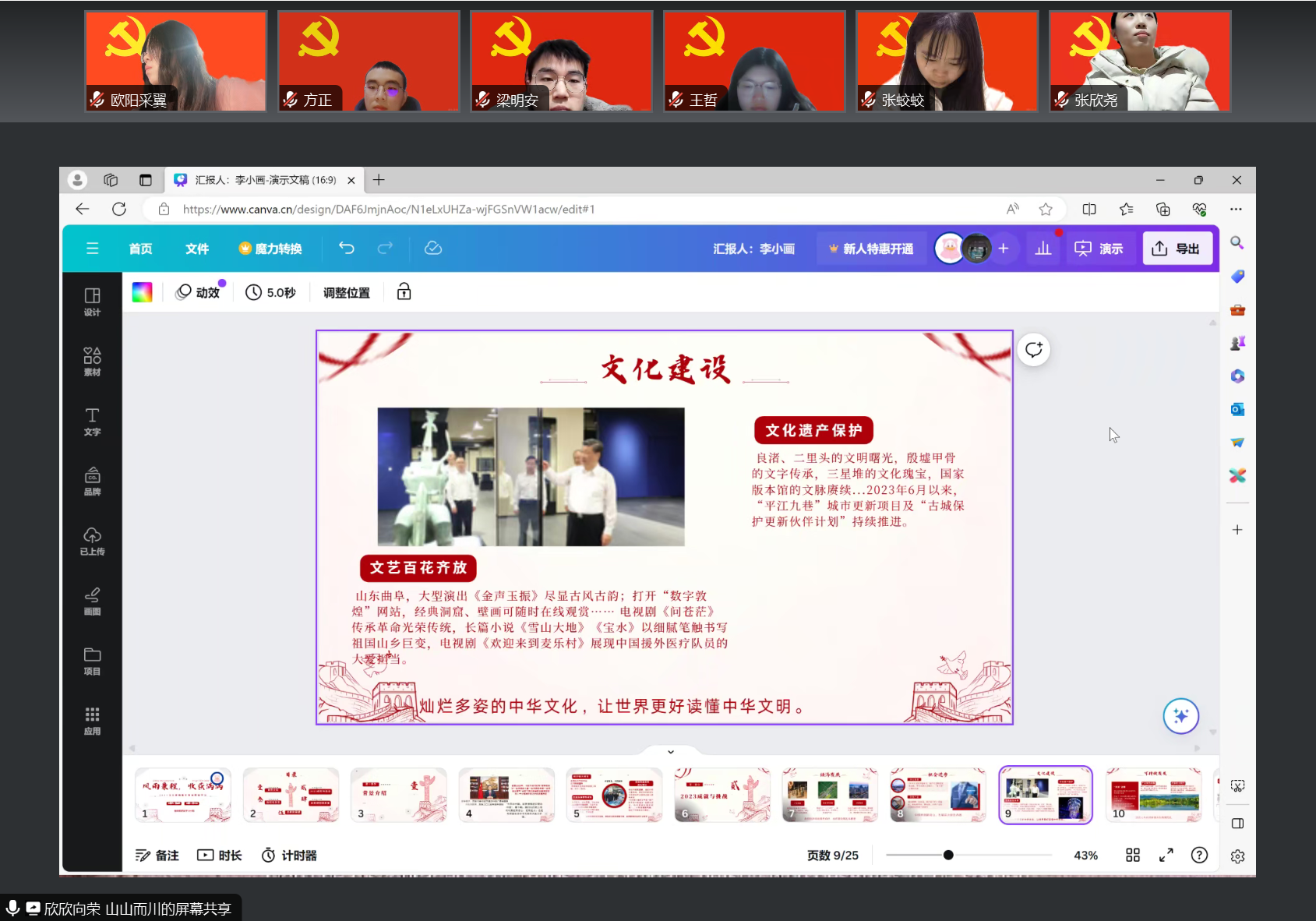Select slide thumbnail number 3

point(399,794)
